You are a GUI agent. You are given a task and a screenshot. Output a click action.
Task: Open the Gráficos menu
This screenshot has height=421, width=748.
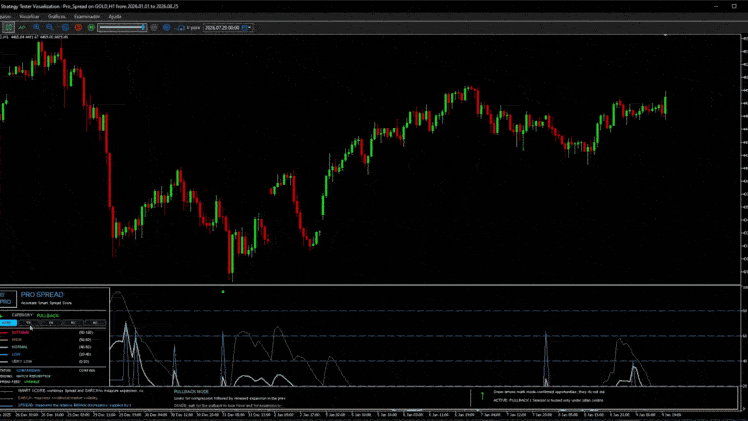57,17
